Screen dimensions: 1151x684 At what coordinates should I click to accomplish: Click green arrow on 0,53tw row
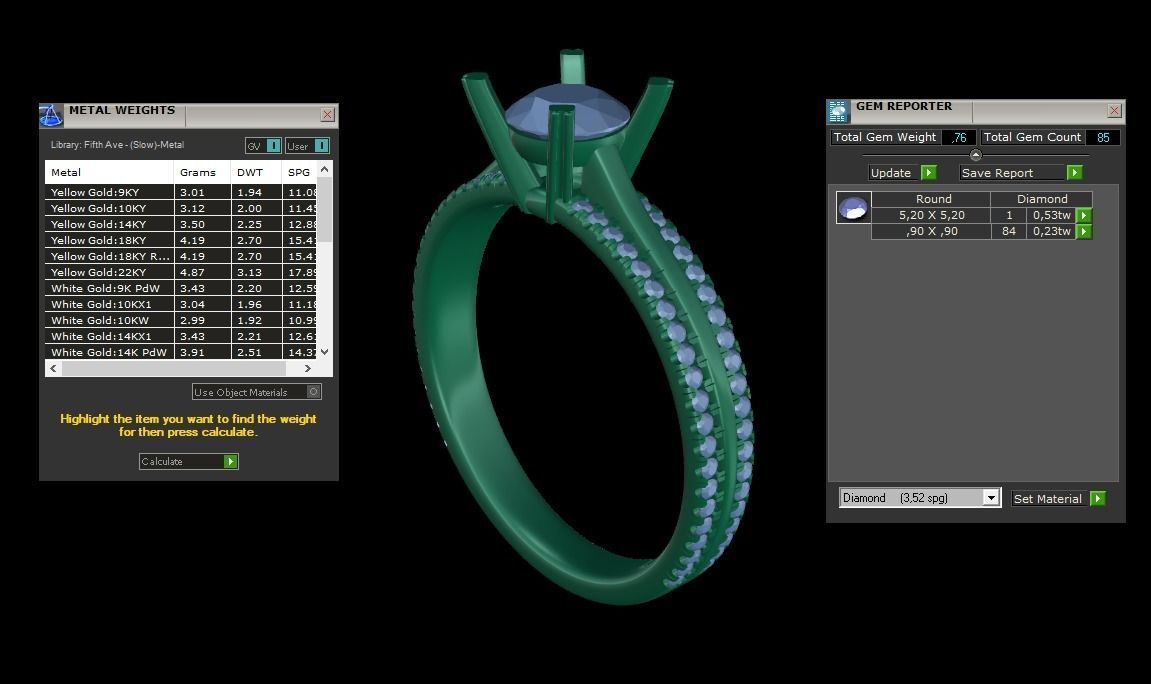[1083, 215]
